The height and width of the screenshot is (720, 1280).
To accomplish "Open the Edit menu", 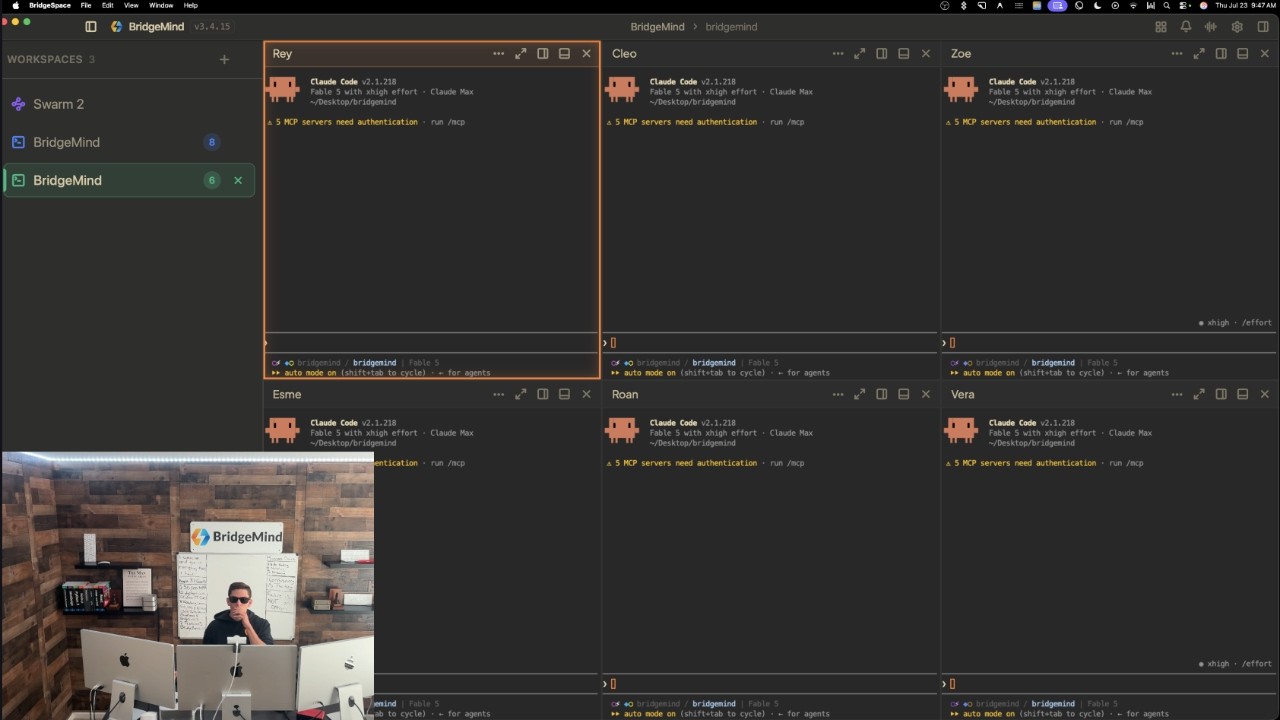I will click(x=107, y=5).
